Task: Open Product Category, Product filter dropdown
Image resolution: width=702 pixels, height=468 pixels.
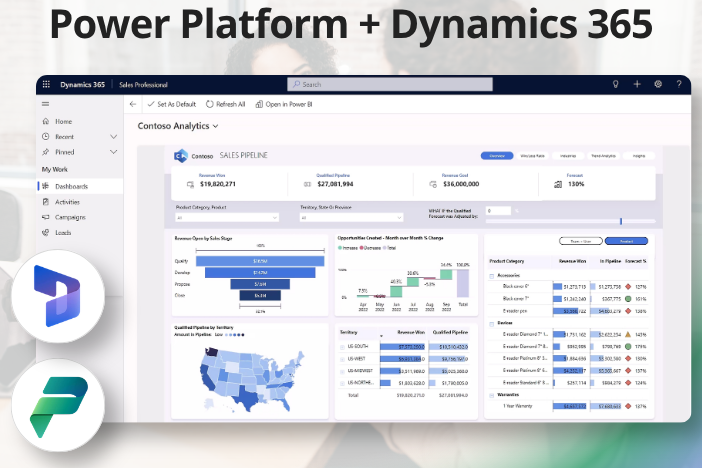Action: pos(227,217)
